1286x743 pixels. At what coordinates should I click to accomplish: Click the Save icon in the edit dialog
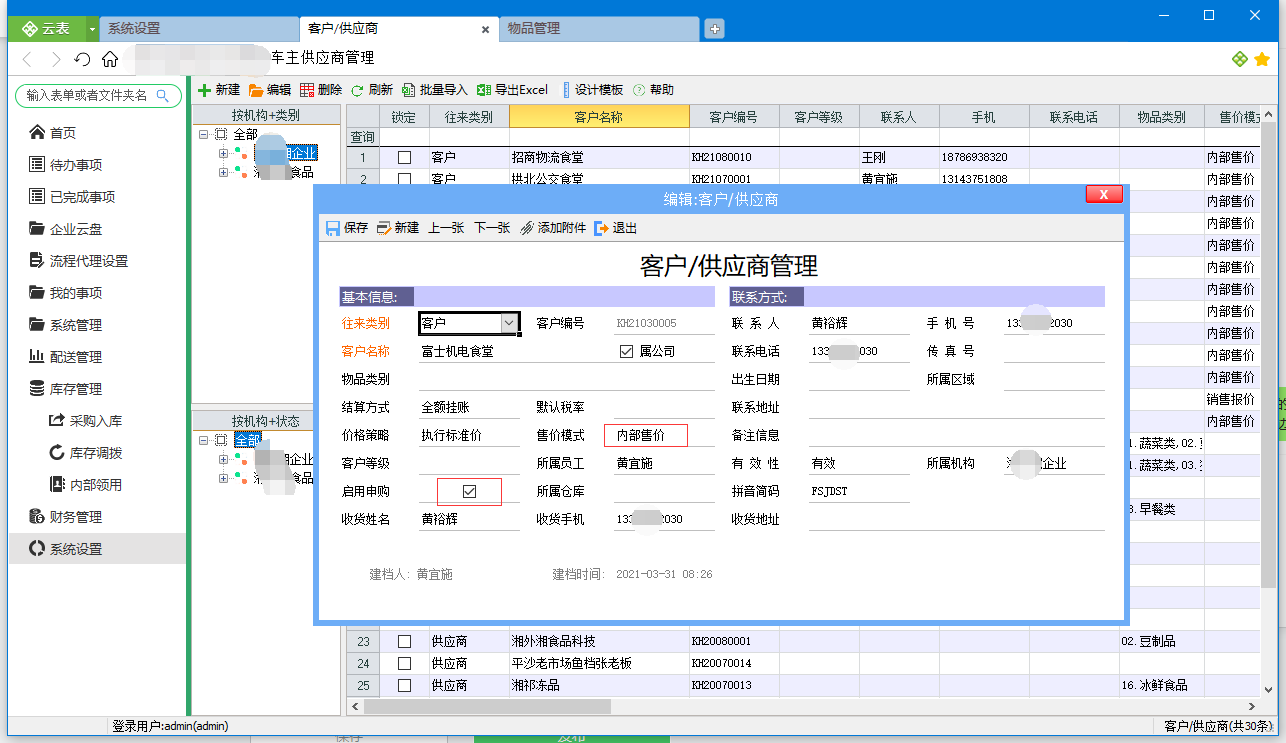pyautogui.click(x=333, y=228)
